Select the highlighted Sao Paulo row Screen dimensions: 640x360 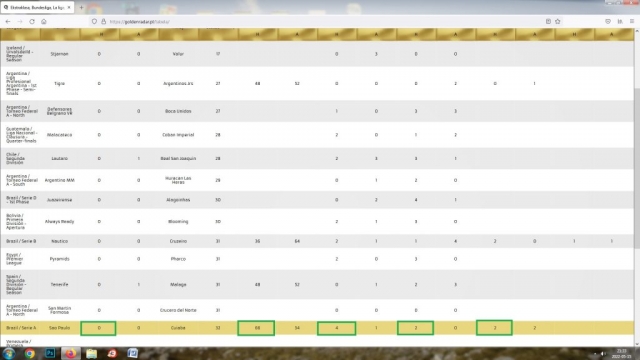[317, 328]
